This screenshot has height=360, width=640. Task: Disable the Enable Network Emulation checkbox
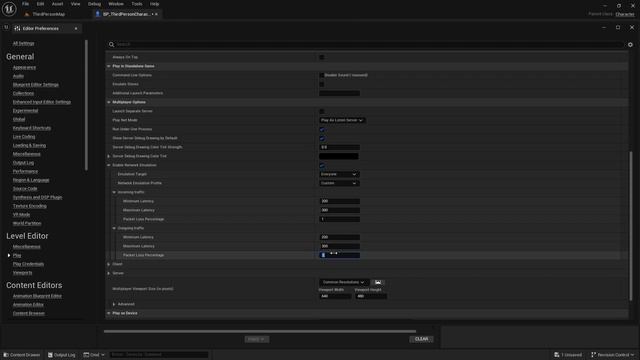pos(322,165)
